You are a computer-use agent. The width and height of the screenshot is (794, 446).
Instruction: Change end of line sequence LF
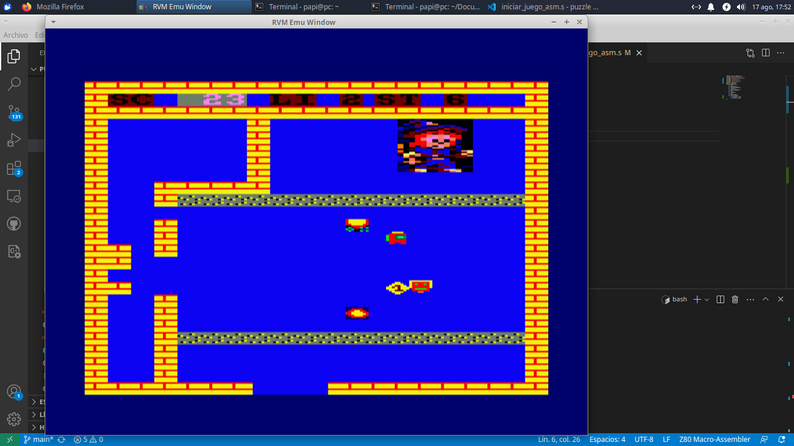(666, 439)
